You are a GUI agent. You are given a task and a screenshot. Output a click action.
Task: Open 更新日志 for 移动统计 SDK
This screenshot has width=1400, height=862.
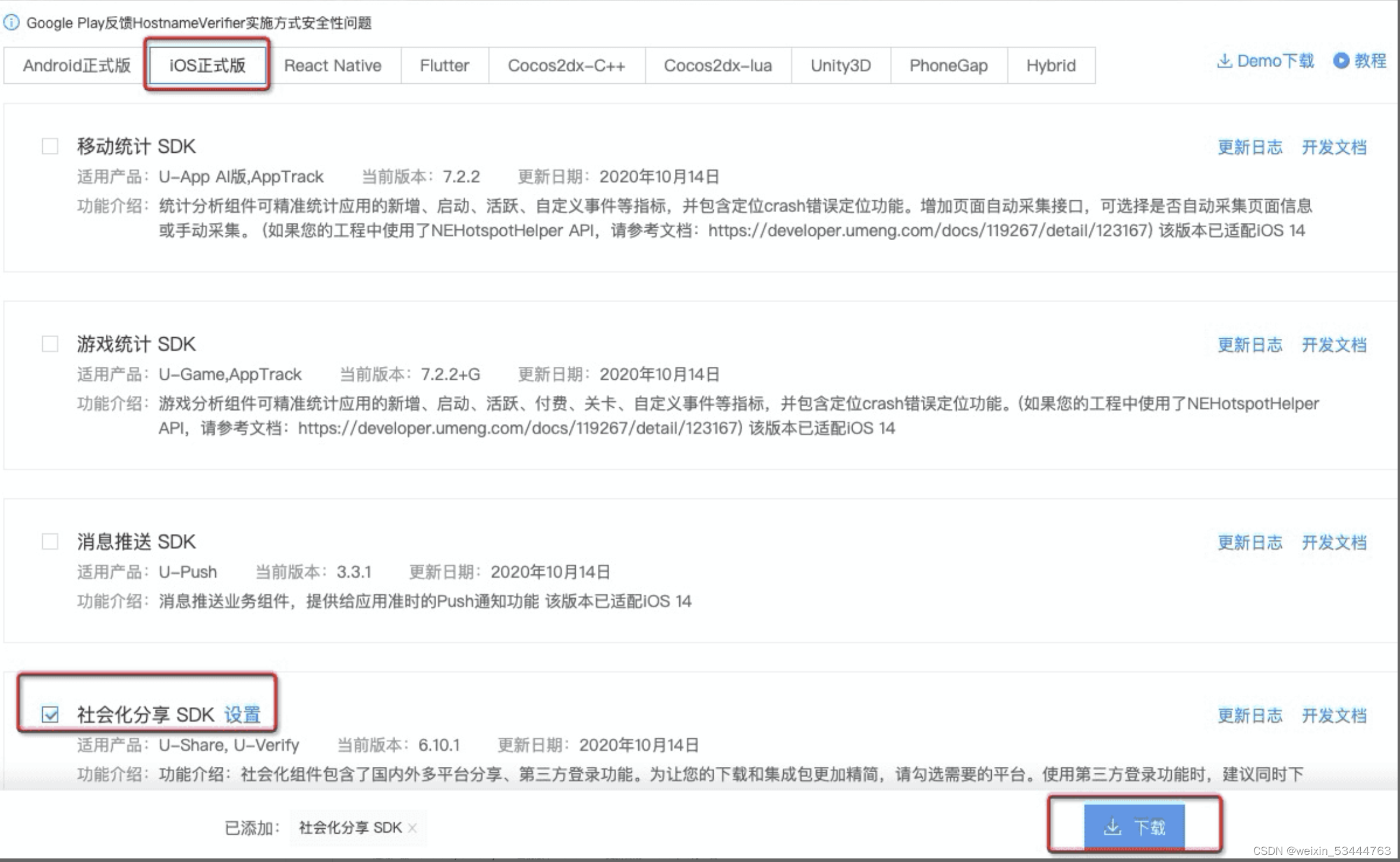[x=1250, y=147]
